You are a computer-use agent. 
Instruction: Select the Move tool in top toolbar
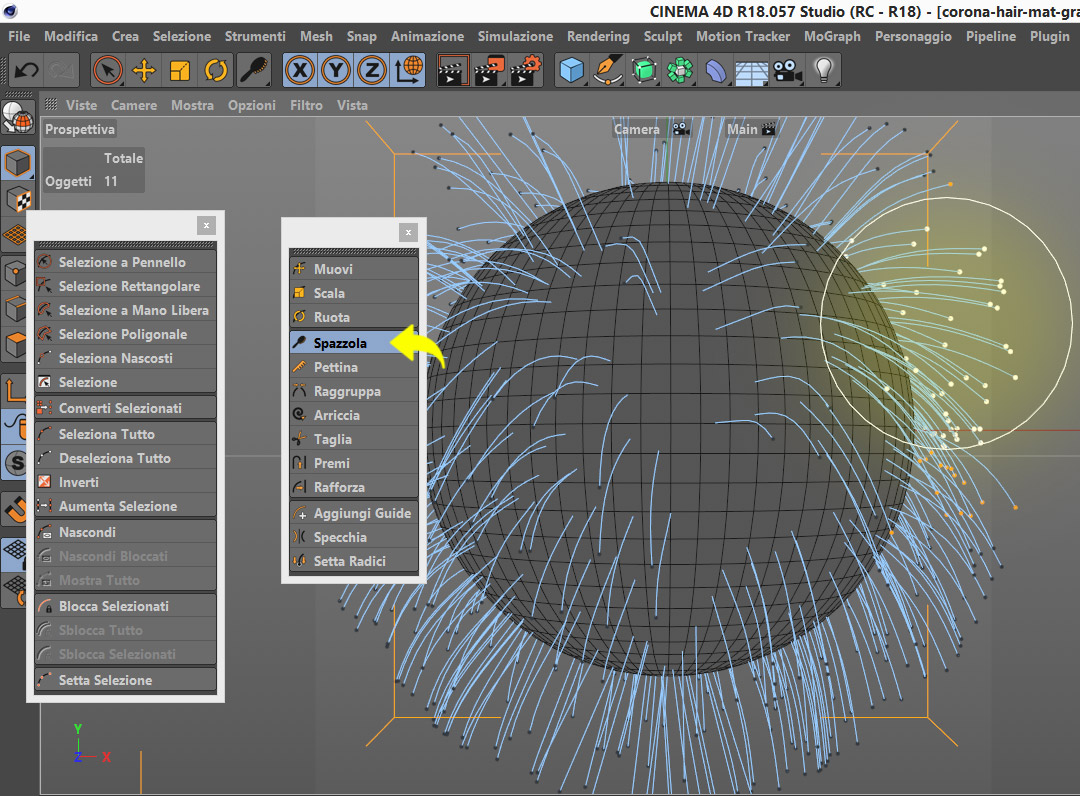[x=143, y=70]
